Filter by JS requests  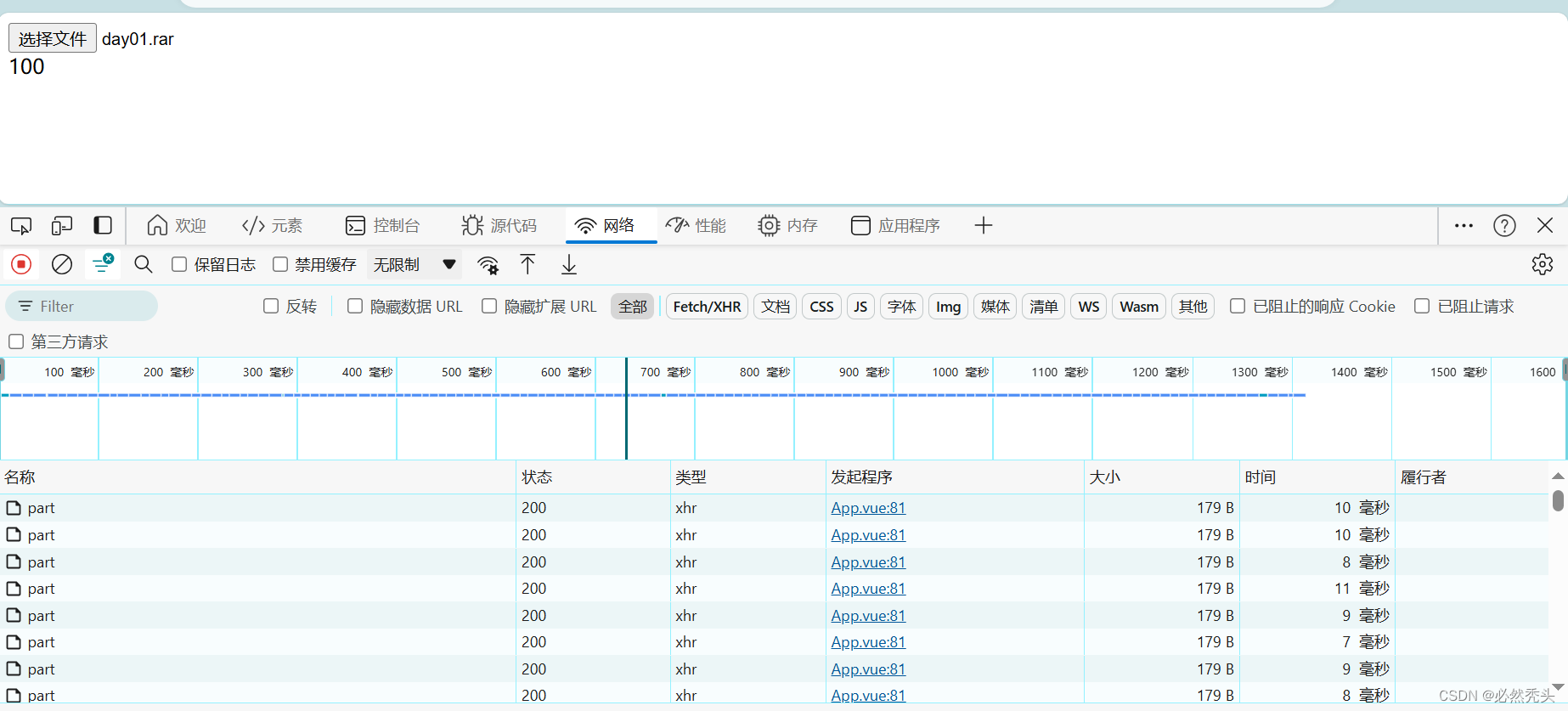pos(860,306)
